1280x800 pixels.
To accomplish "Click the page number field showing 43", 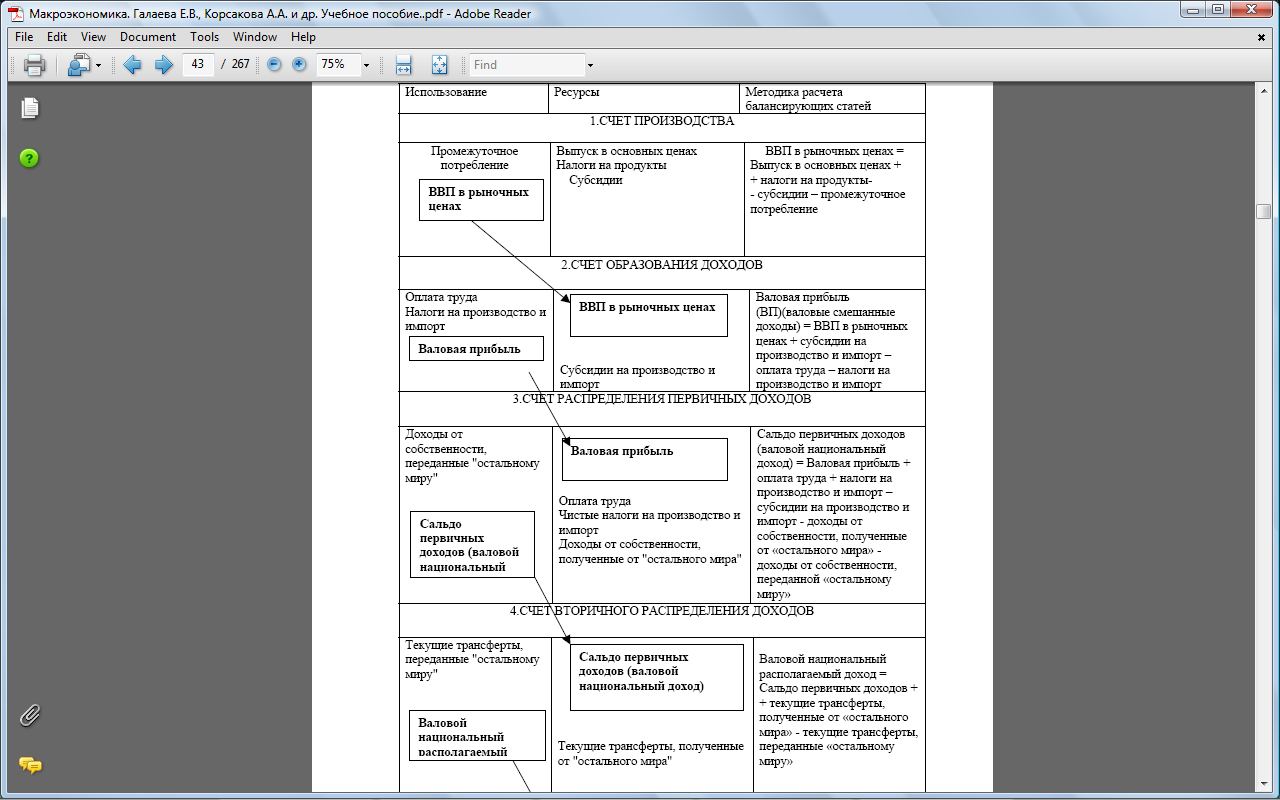I will pos(198,64).
